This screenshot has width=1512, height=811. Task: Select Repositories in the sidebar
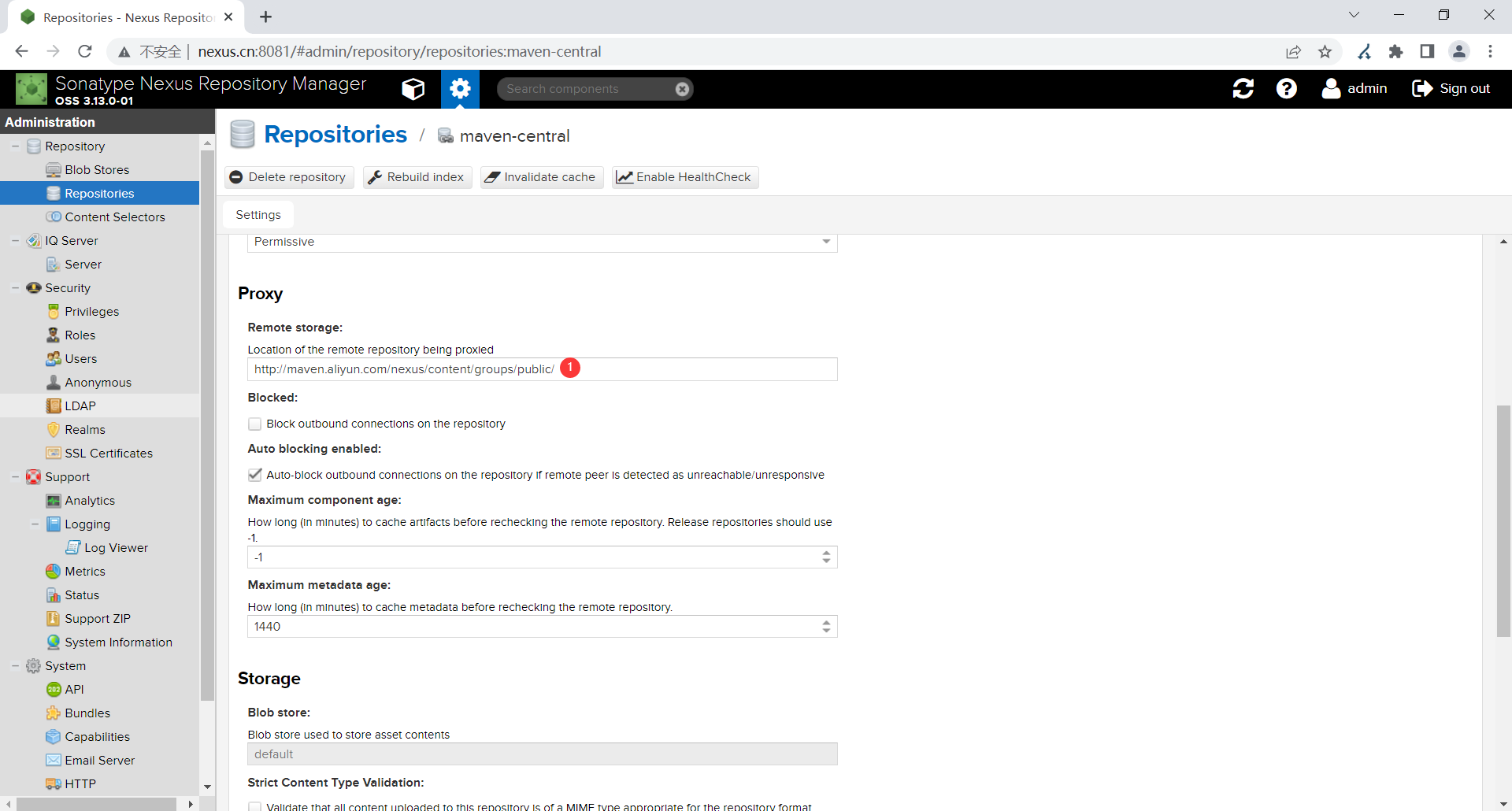[99, 193]
